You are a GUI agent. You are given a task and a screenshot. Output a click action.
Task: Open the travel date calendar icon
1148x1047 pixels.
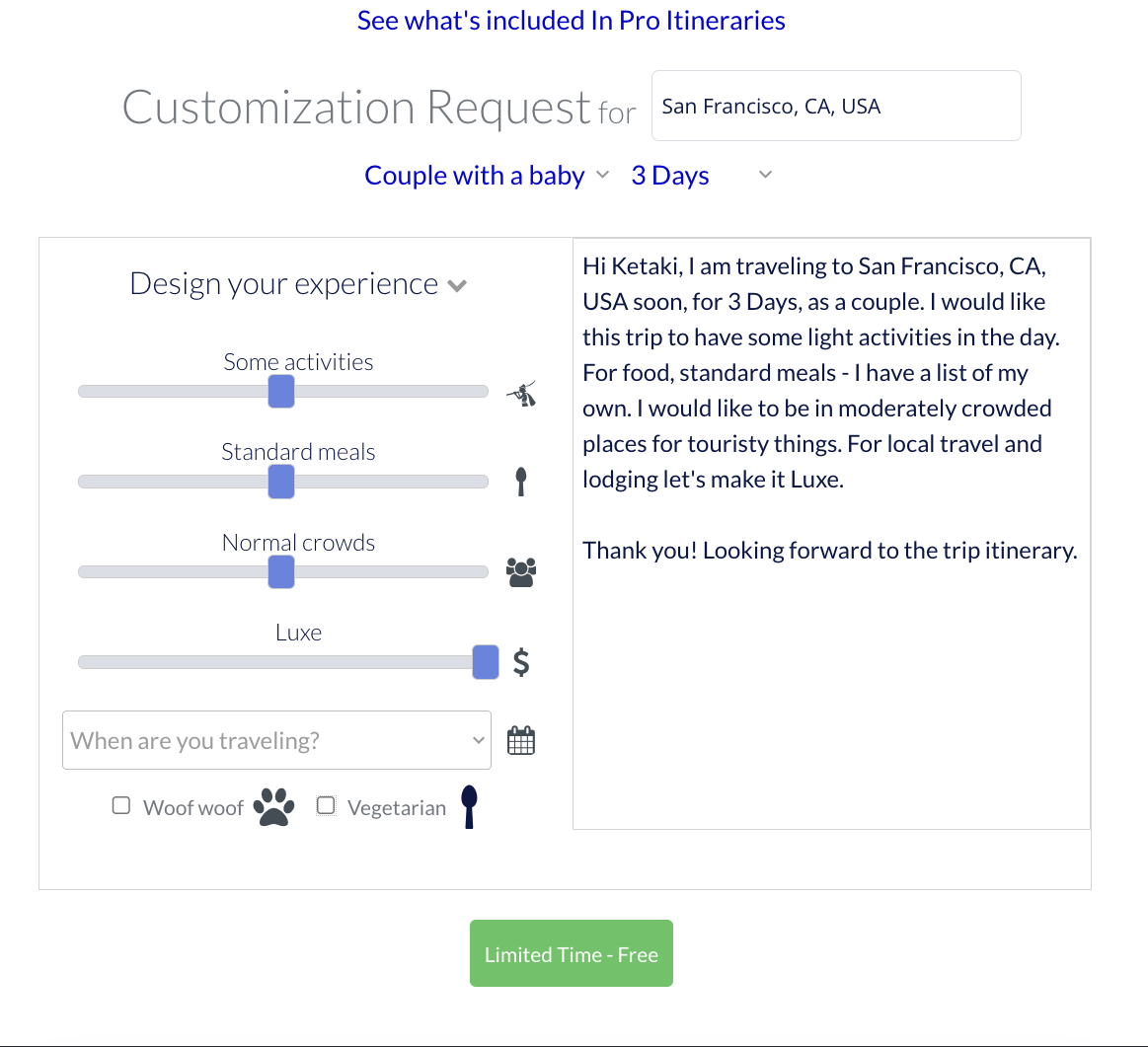click(x=521, y=739)
